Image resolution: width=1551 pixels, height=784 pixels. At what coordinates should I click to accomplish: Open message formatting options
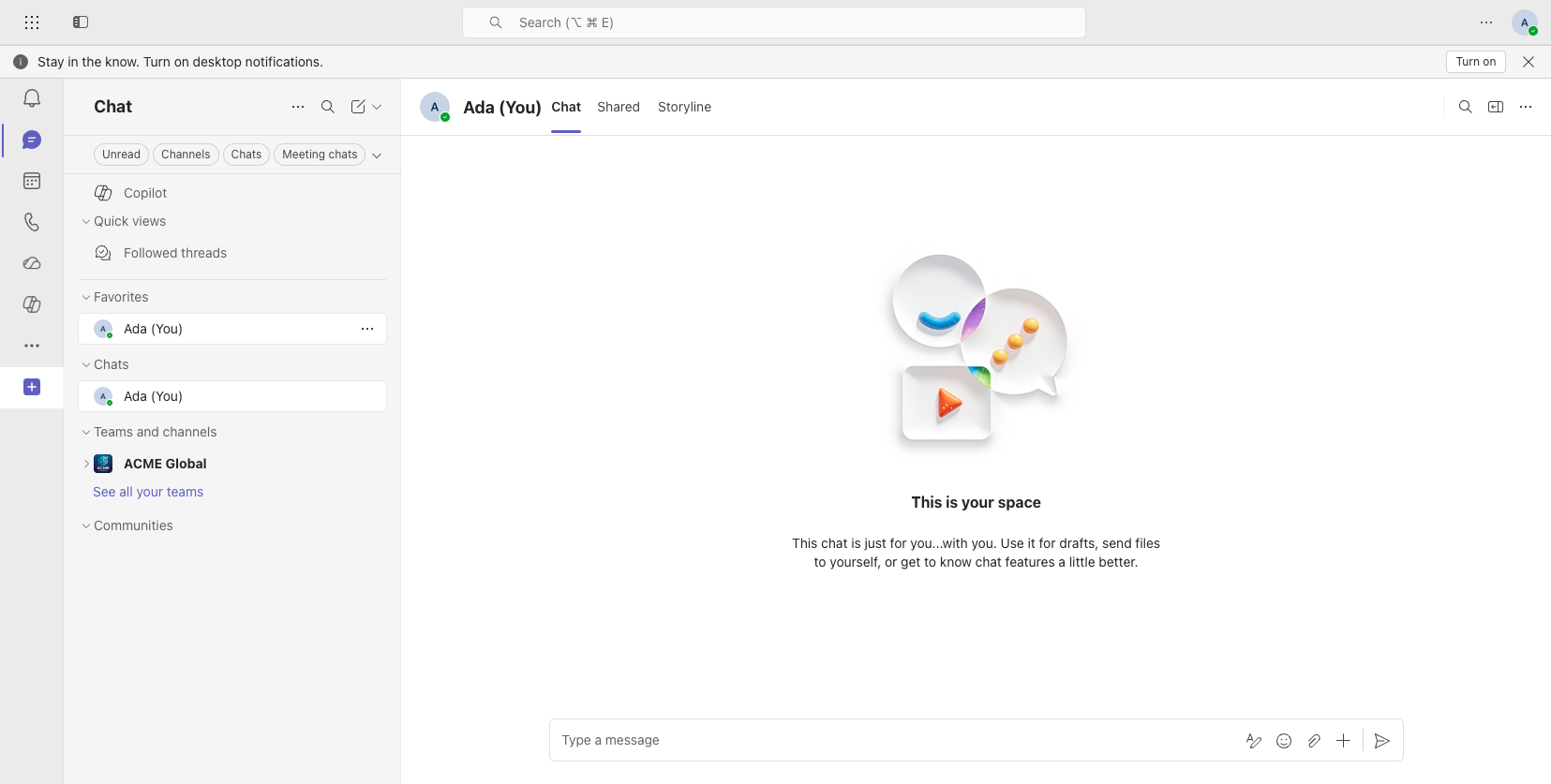(1254, 741)
